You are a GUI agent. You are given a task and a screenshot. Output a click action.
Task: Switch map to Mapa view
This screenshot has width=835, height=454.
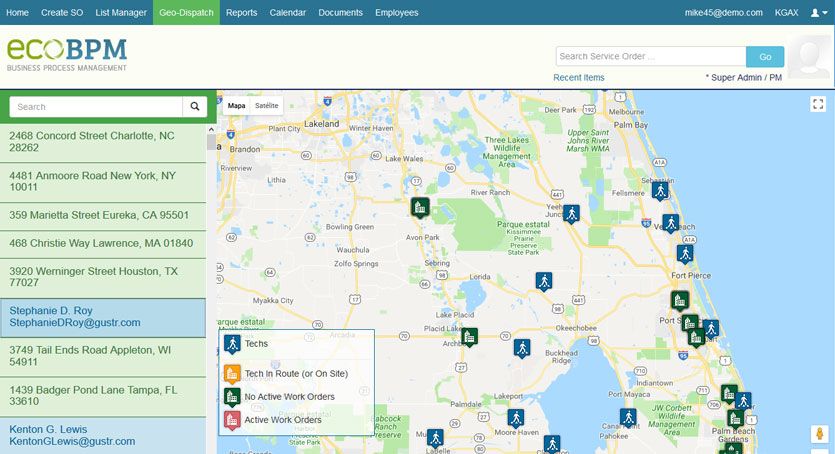pos(236,105)
